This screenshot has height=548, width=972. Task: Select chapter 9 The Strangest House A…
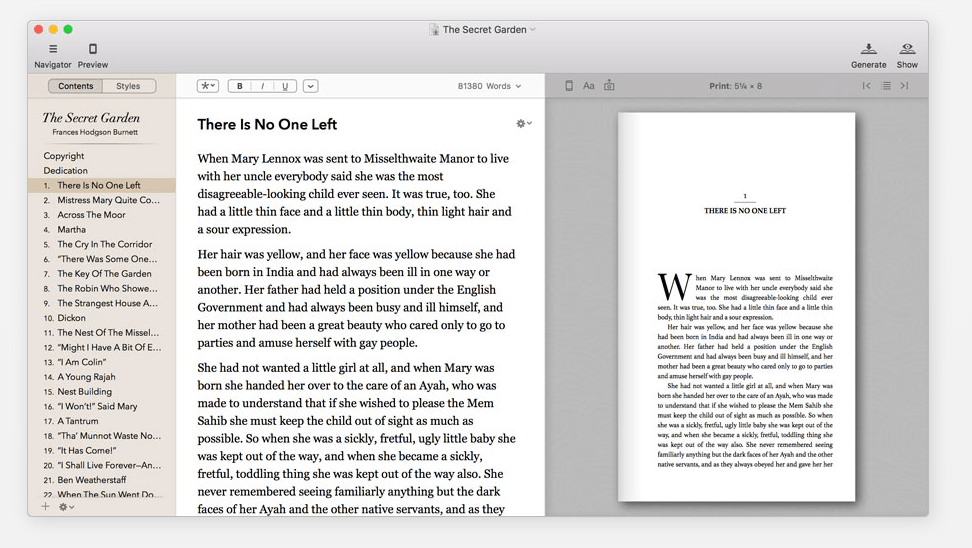[102, 303]
